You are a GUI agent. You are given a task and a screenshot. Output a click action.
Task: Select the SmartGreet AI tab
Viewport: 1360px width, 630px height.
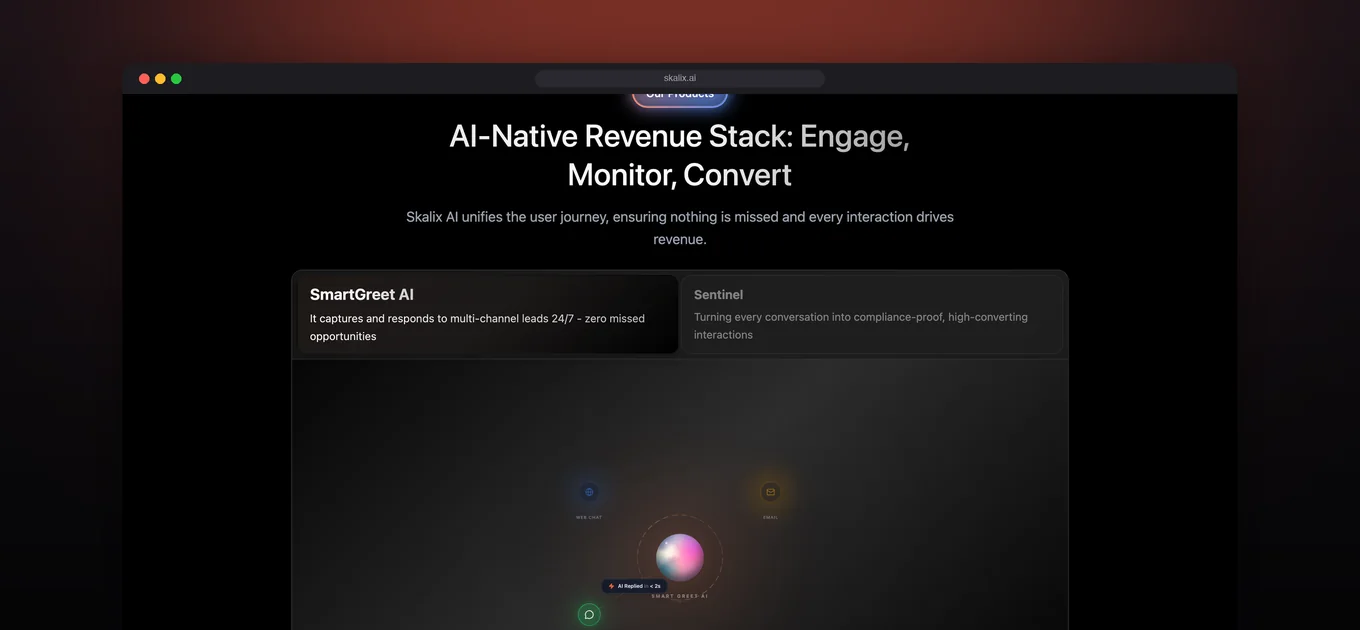click(x=488, y=314)
